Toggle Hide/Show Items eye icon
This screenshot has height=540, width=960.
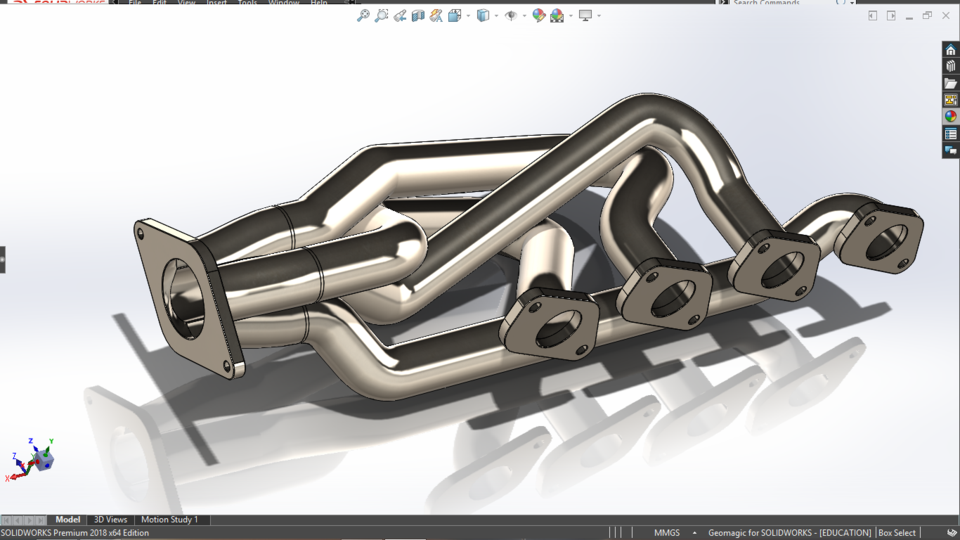511,15
